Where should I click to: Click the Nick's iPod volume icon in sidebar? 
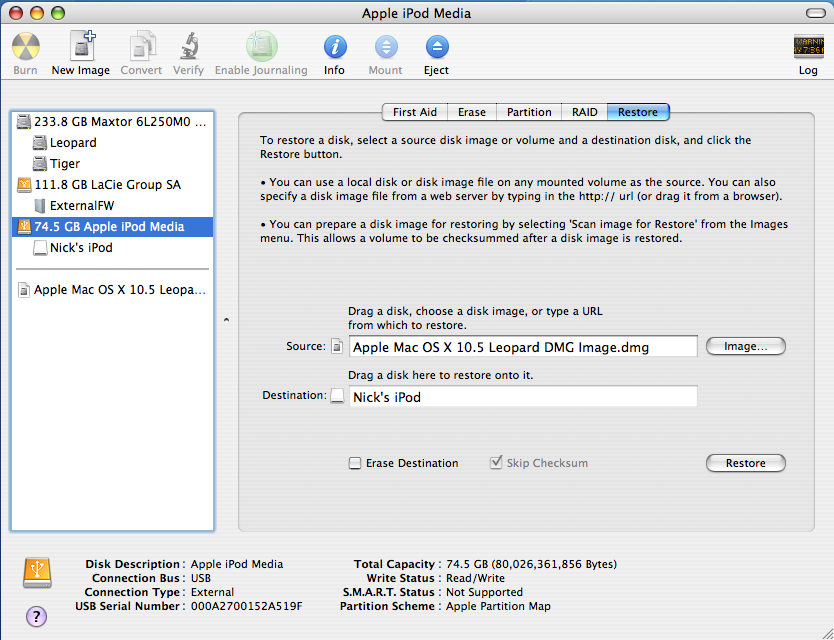point(40,247)
